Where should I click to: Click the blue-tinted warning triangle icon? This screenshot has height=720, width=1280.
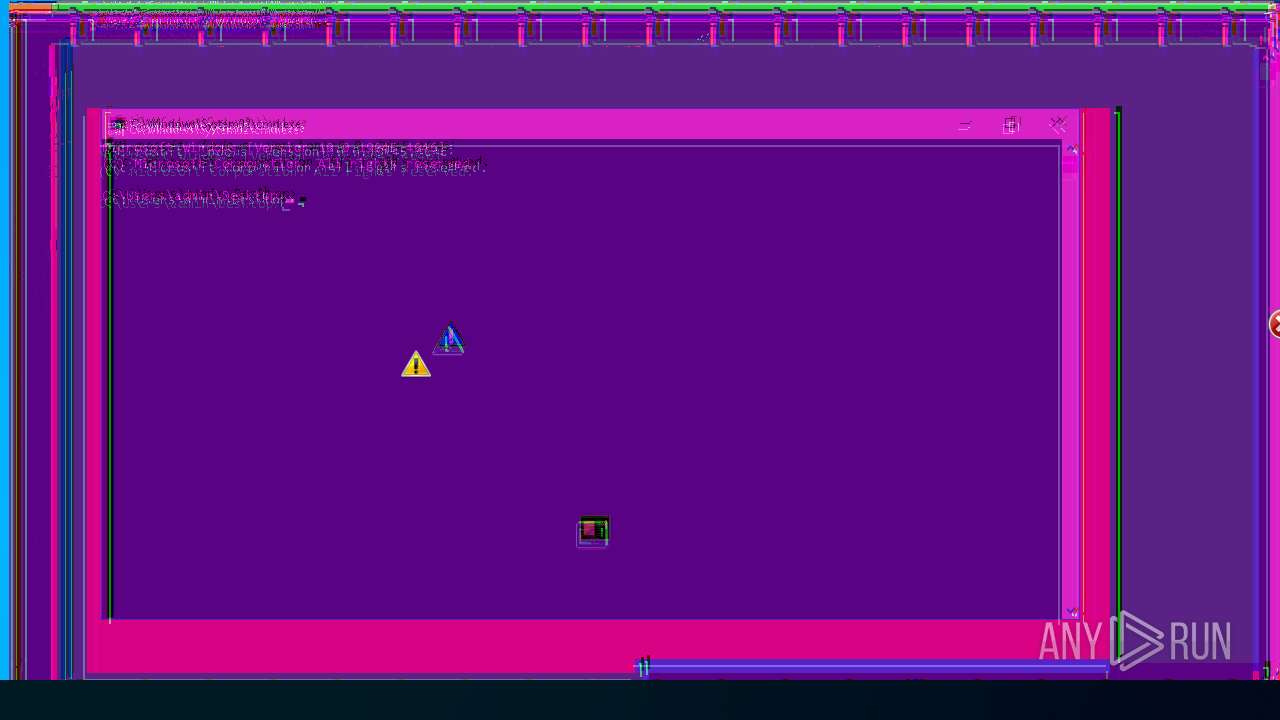point(449,339)
